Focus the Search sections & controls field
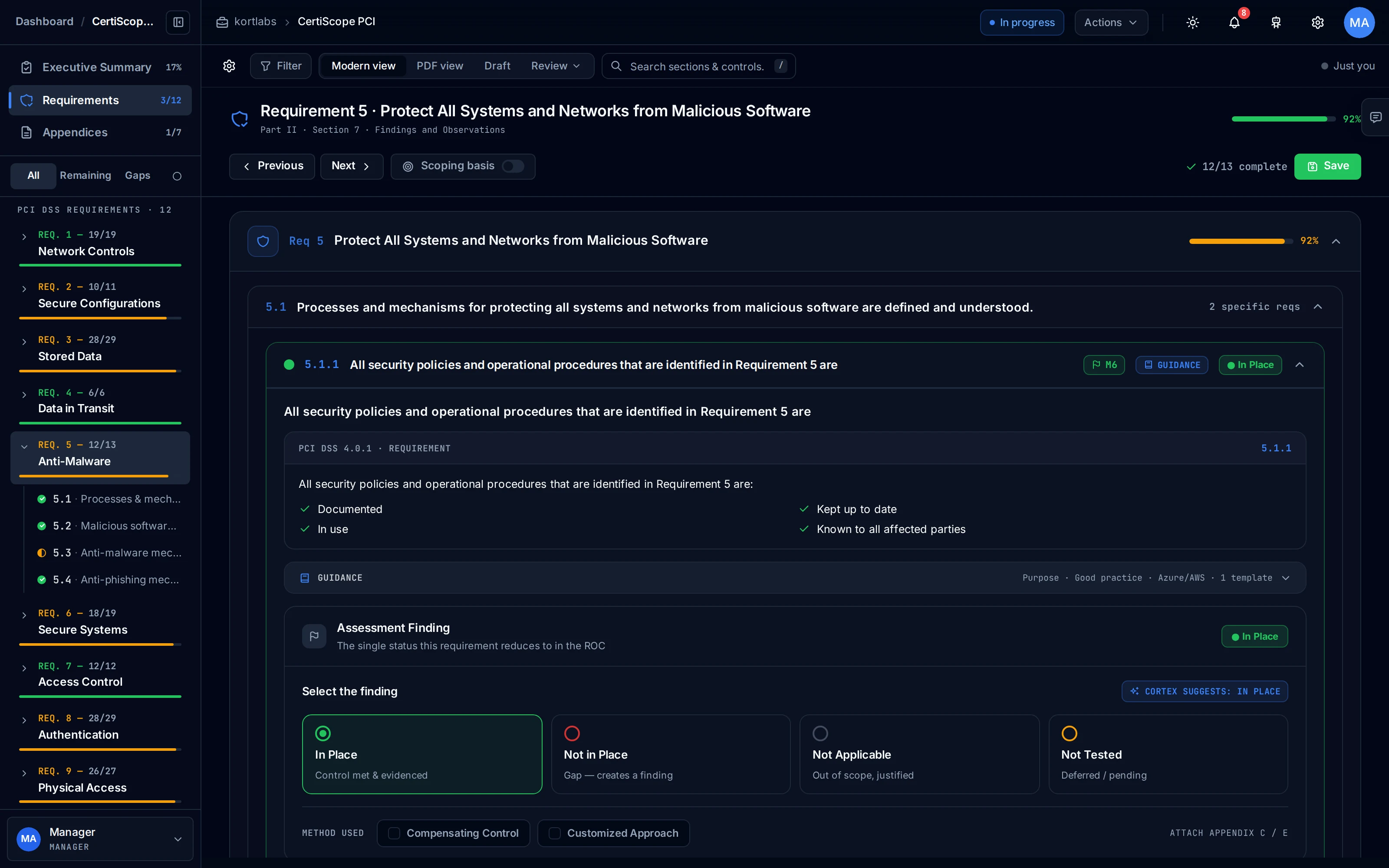Screen dimensions: 1389x868 (x=698, y=66)
